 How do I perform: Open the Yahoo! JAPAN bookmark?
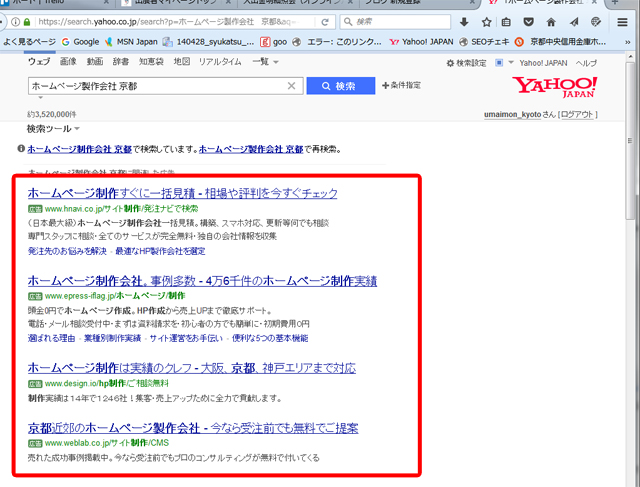click(x=422, y=42)
